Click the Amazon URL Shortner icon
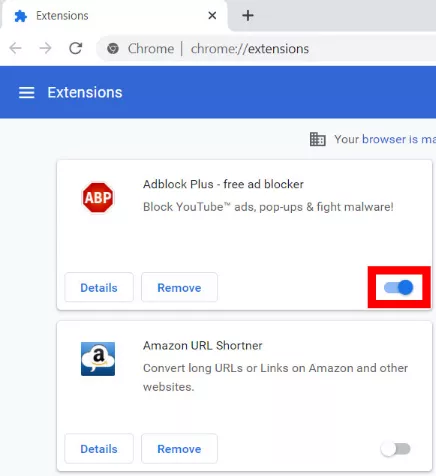The height and width of the screenshot is (476, 436). pos(98,359)
